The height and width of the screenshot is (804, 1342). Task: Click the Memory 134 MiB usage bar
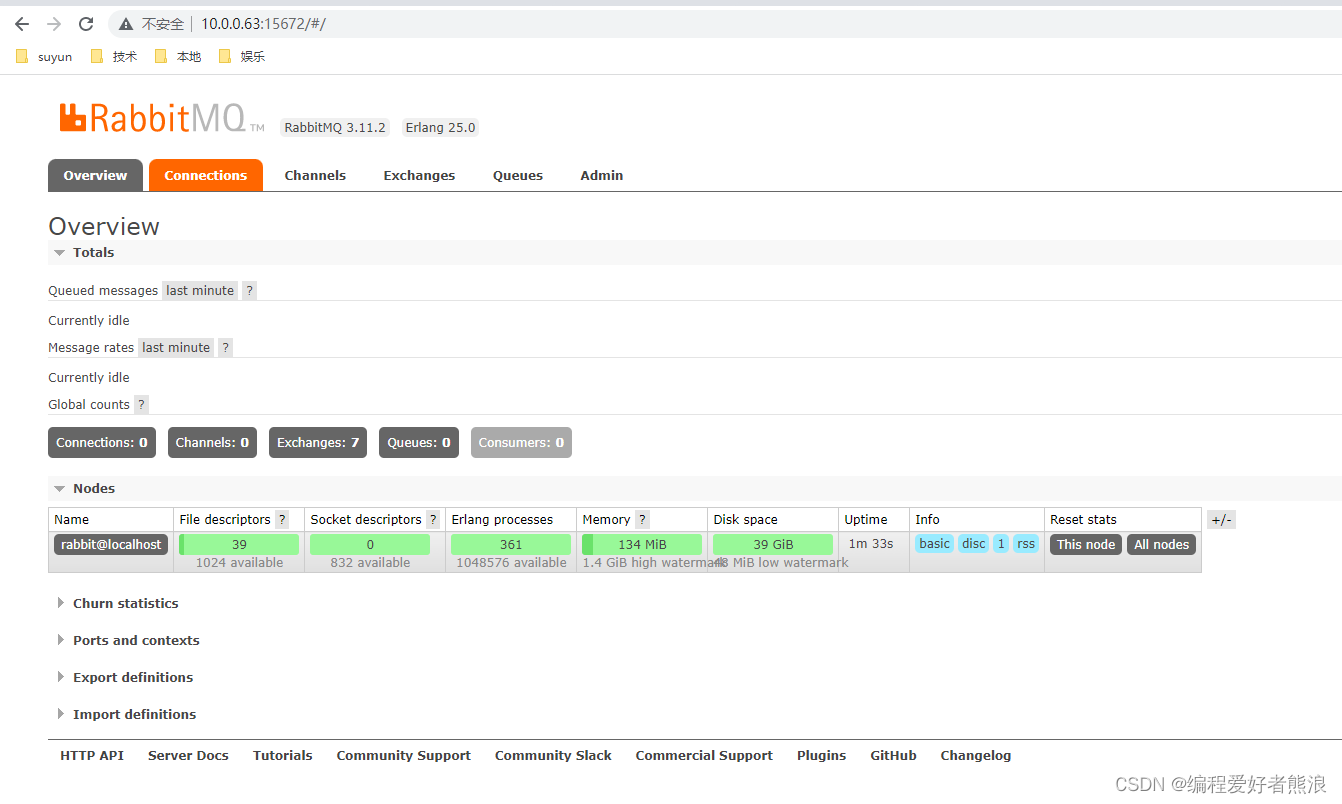[642, 545]
